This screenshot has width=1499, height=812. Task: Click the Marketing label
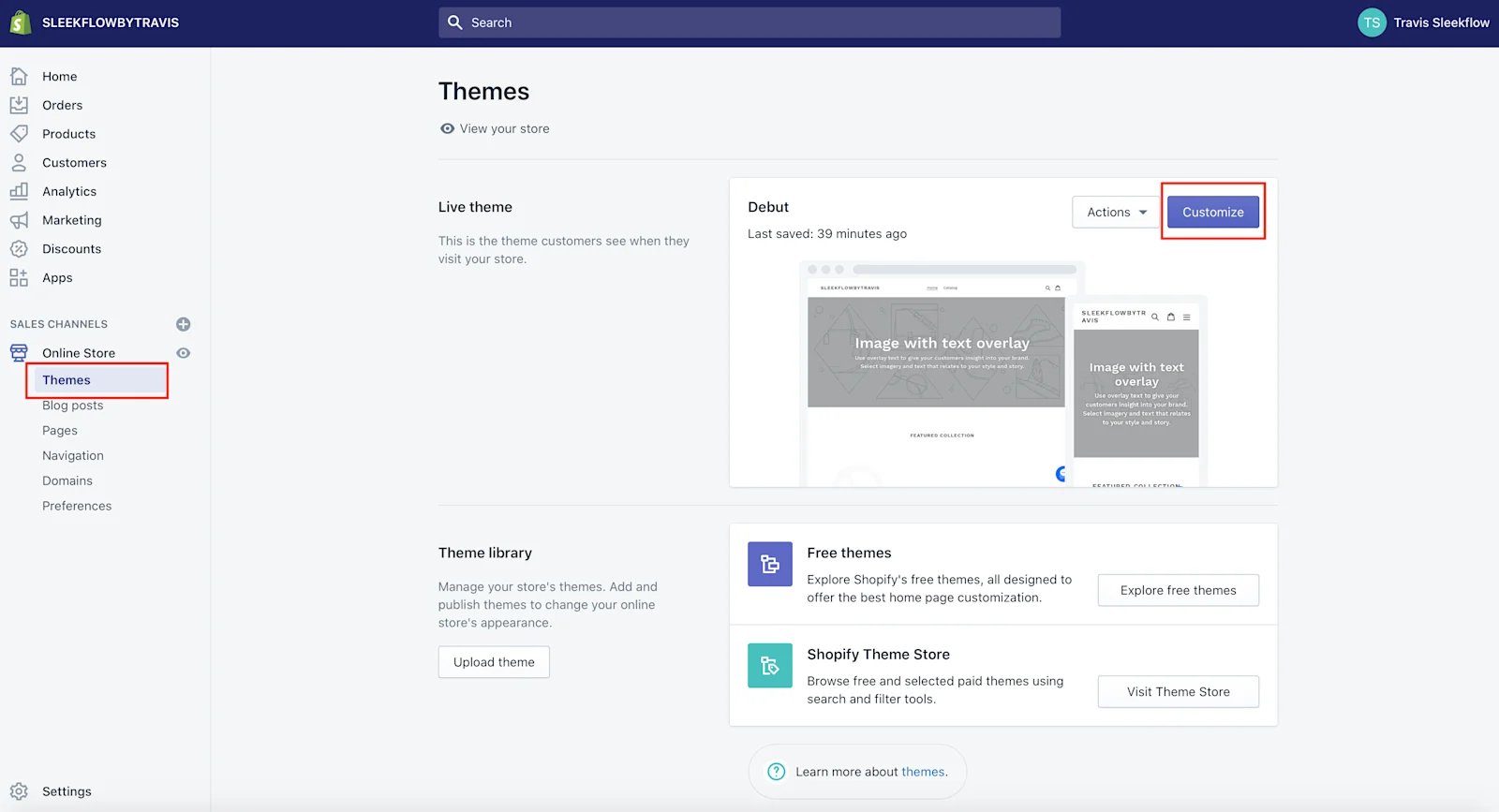[72, 220]
